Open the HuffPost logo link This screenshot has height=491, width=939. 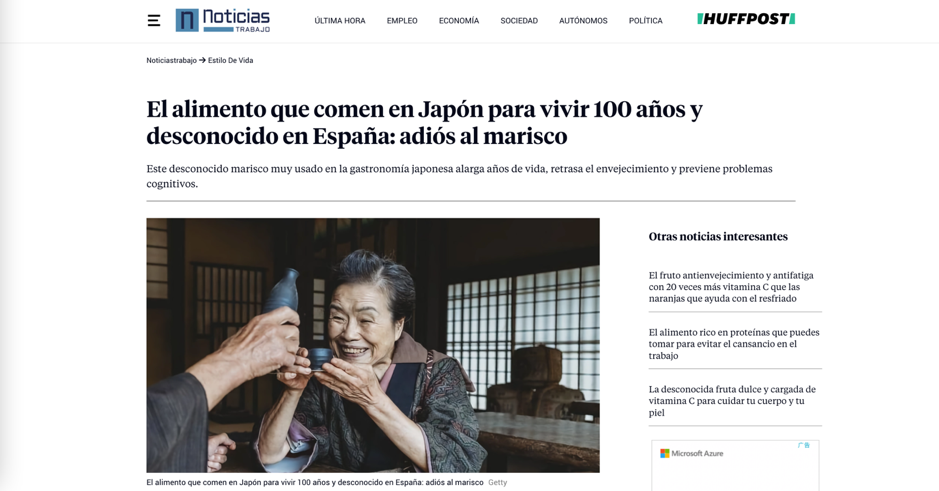click(x=746, y=19)
